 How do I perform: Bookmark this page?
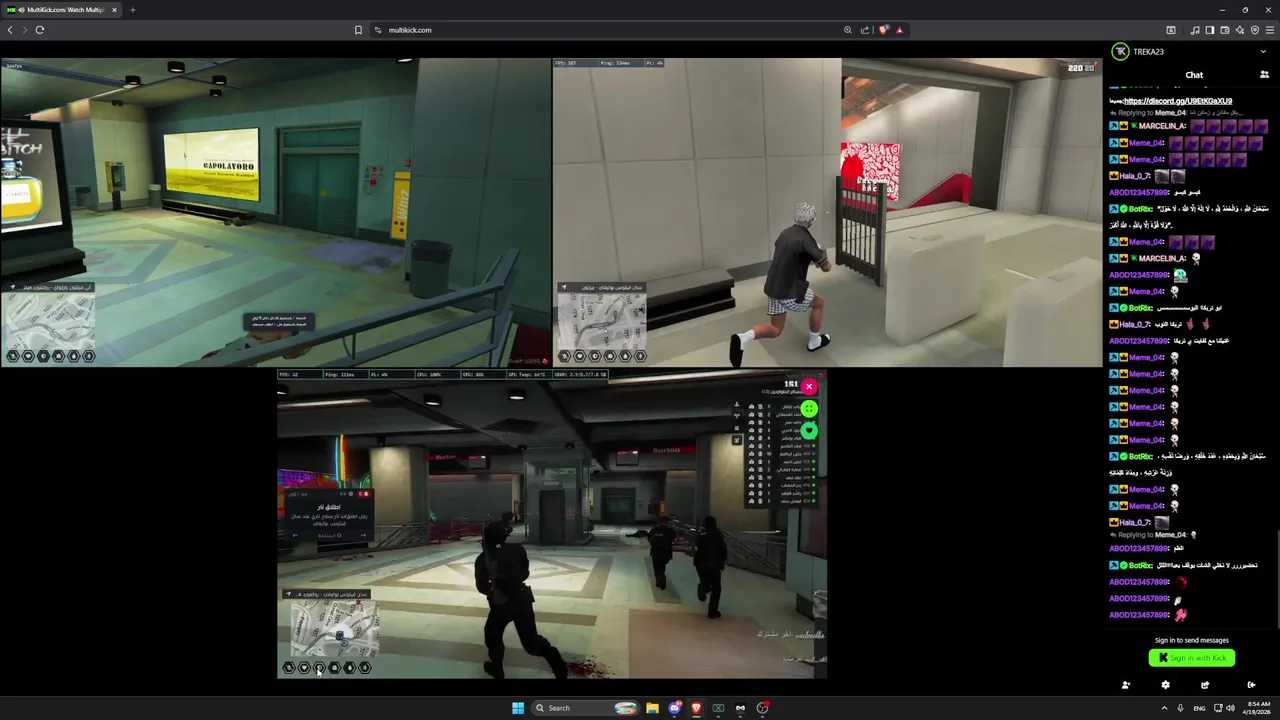tap(358, 30)
